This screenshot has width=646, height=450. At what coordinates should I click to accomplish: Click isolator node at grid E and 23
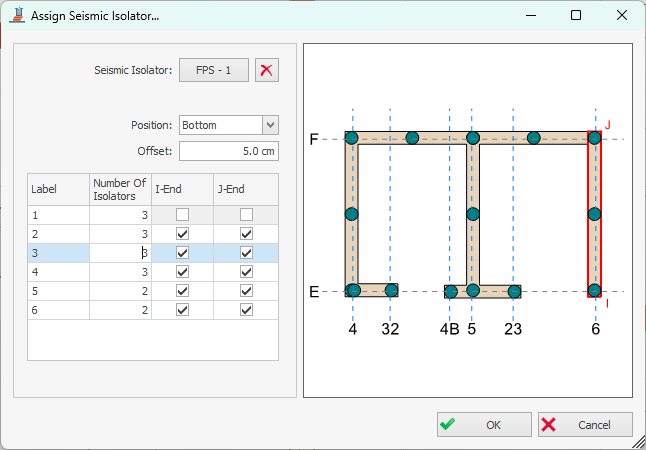coord(514,292)
